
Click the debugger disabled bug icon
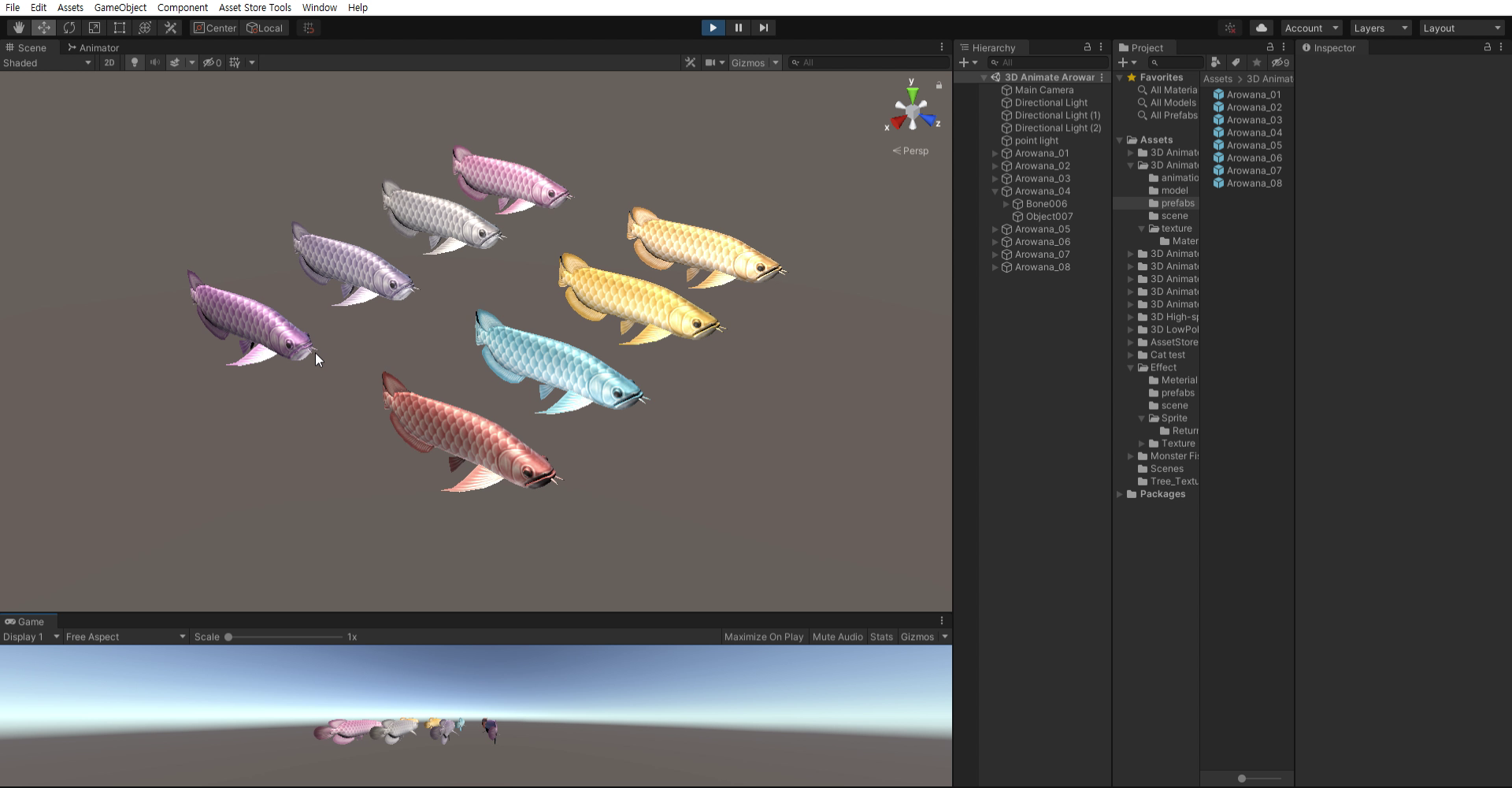[1230, 28]
